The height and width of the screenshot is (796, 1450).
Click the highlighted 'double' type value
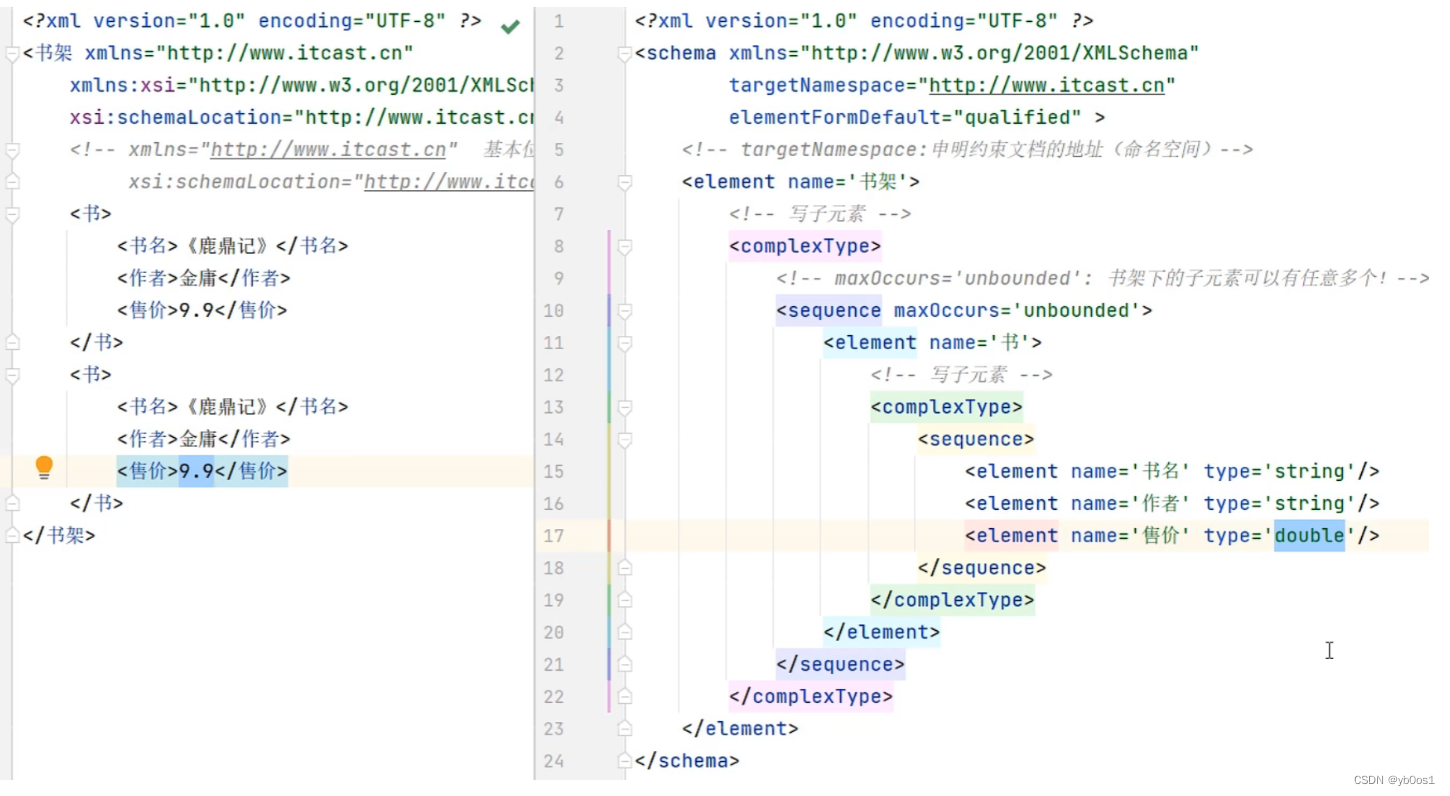click(x=1309, y=536)
